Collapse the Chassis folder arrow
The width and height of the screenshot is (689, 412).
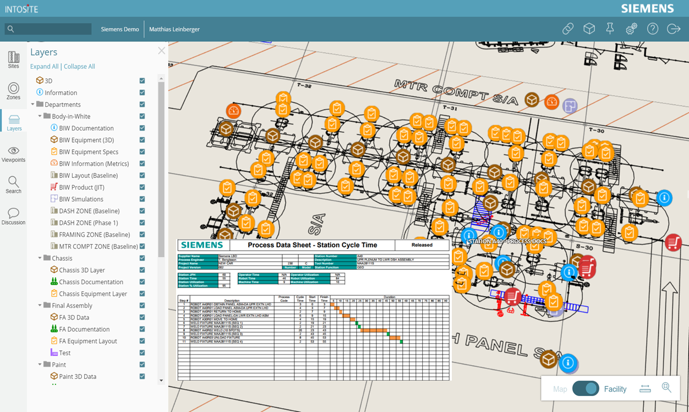[x=40, y=258]
